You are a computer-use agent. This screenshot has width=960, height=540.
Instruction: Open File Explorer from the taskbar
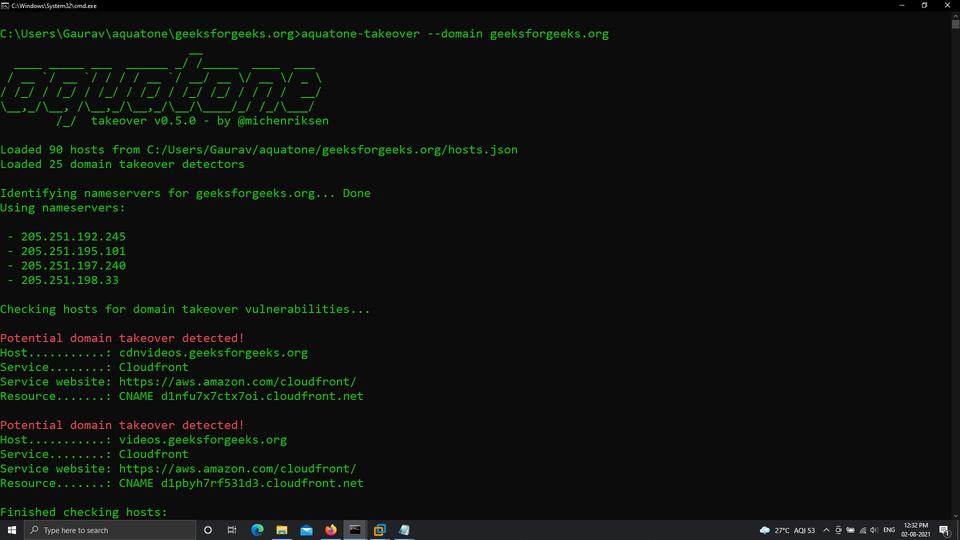pyautogui.click(x=282, y=530)
